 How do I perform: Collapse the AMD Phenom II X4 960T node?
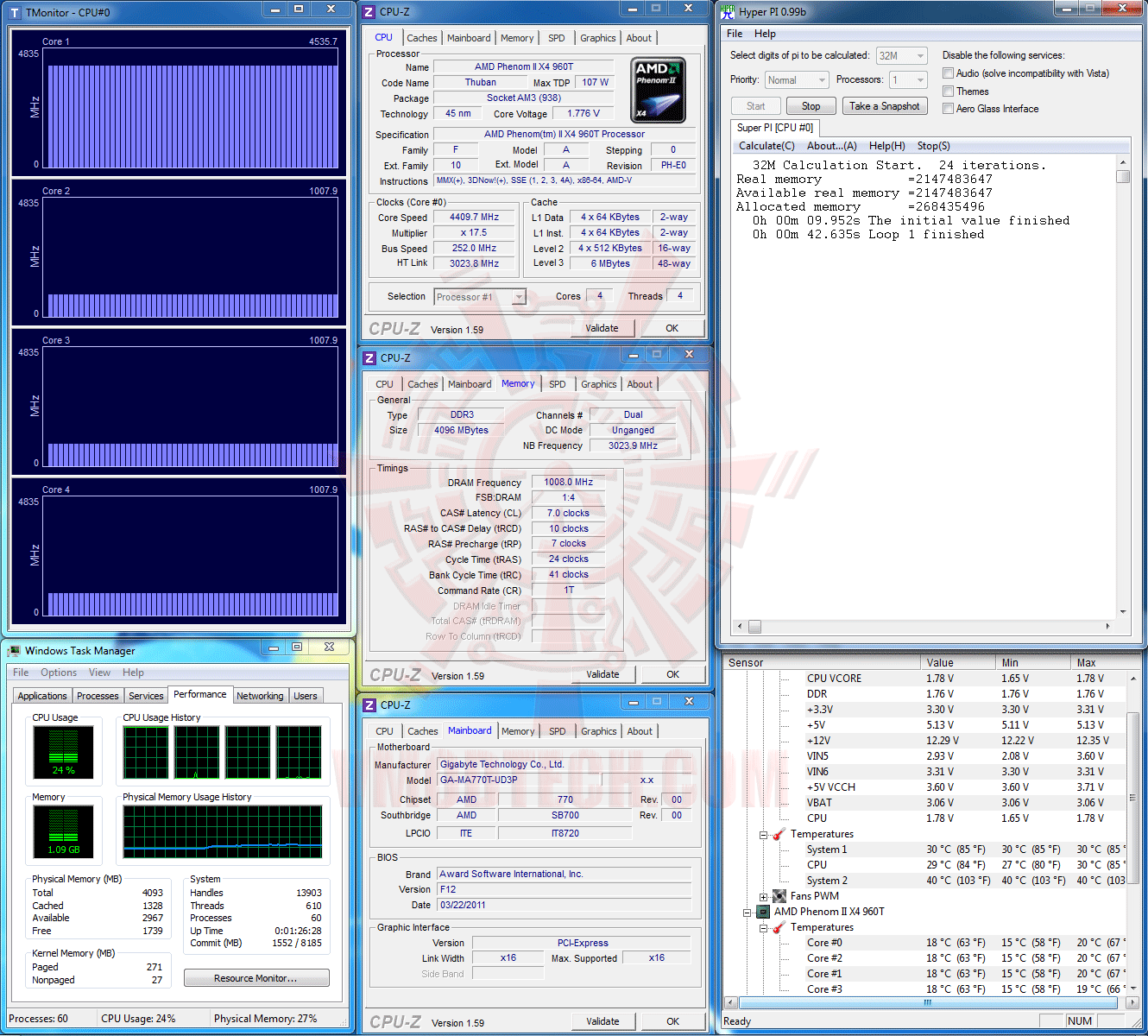click(747, 912)
